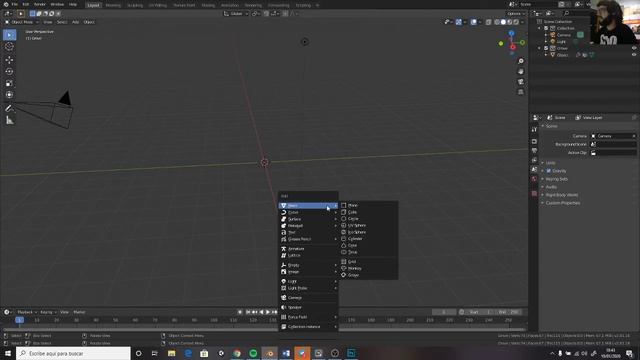The width and height of the screenshot is (640, 360).
Task: Click the Blender logo menu icon
Action: click(x=6, y=4)
